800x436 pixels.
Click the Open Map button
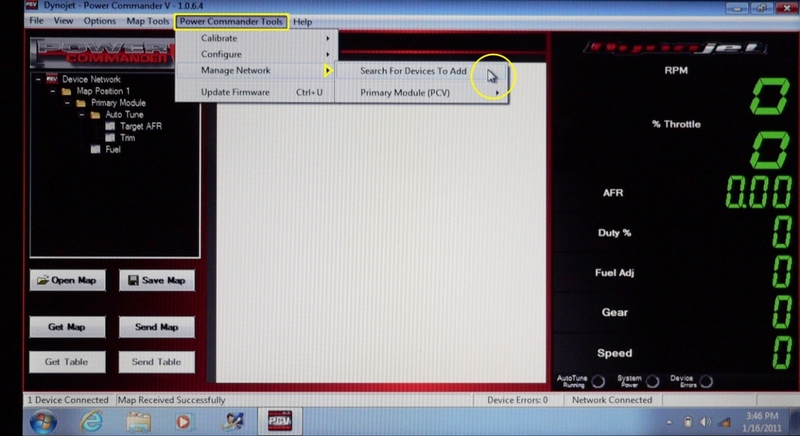tap(66, 281)
